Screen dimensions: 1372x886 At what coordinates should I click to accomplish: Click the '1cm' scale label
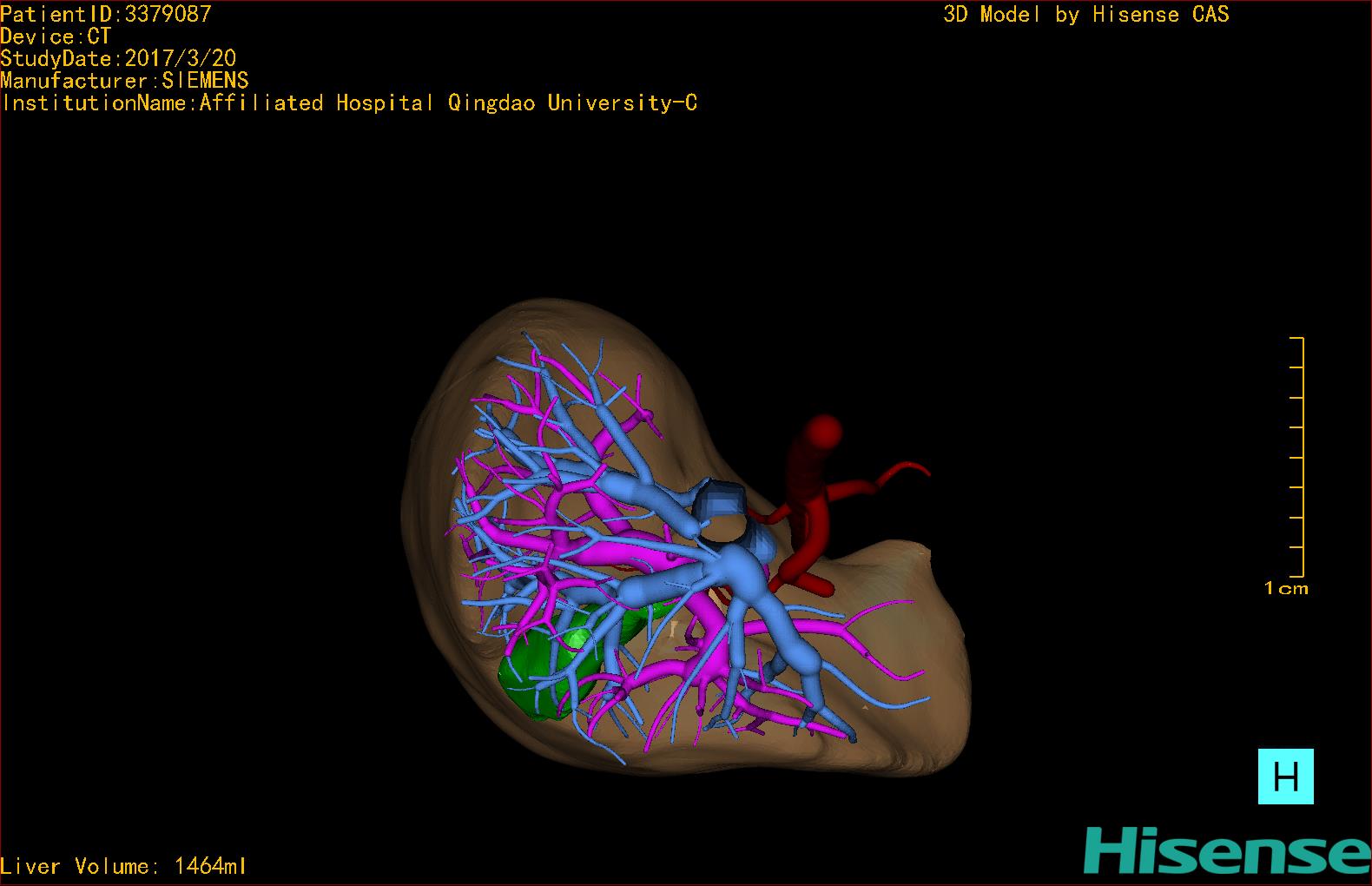point(1286,588)
